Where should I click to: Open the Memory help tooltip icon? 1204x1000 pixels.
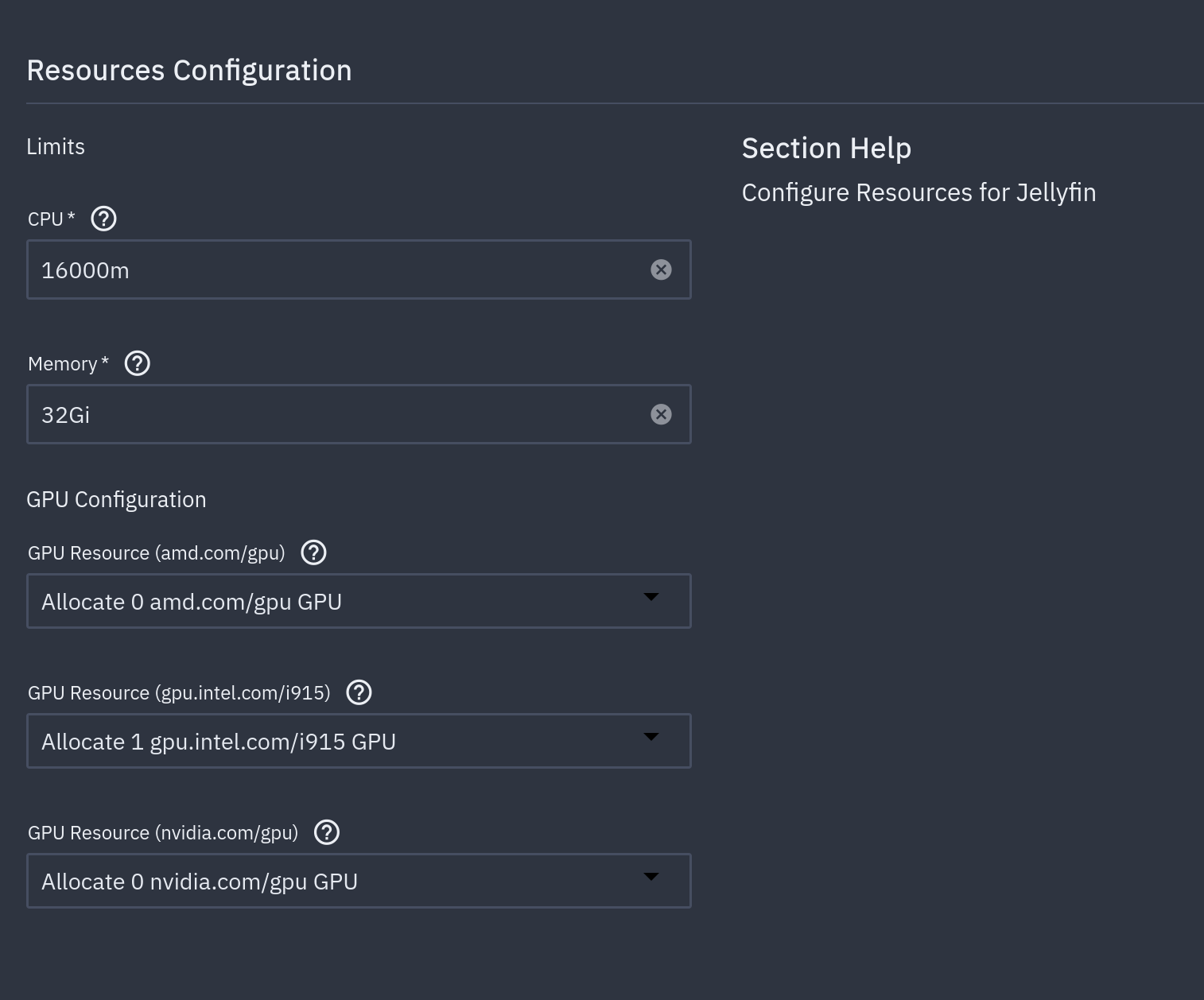click(138, 363)
